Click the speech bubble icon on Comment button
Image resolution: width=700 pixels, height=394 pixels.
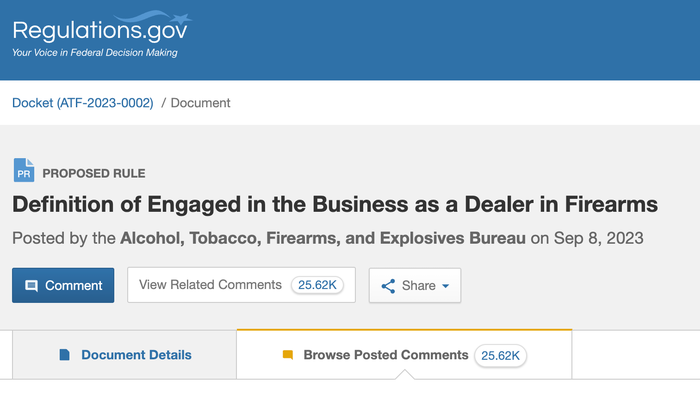pyautogui.click(x=31, y=286)
